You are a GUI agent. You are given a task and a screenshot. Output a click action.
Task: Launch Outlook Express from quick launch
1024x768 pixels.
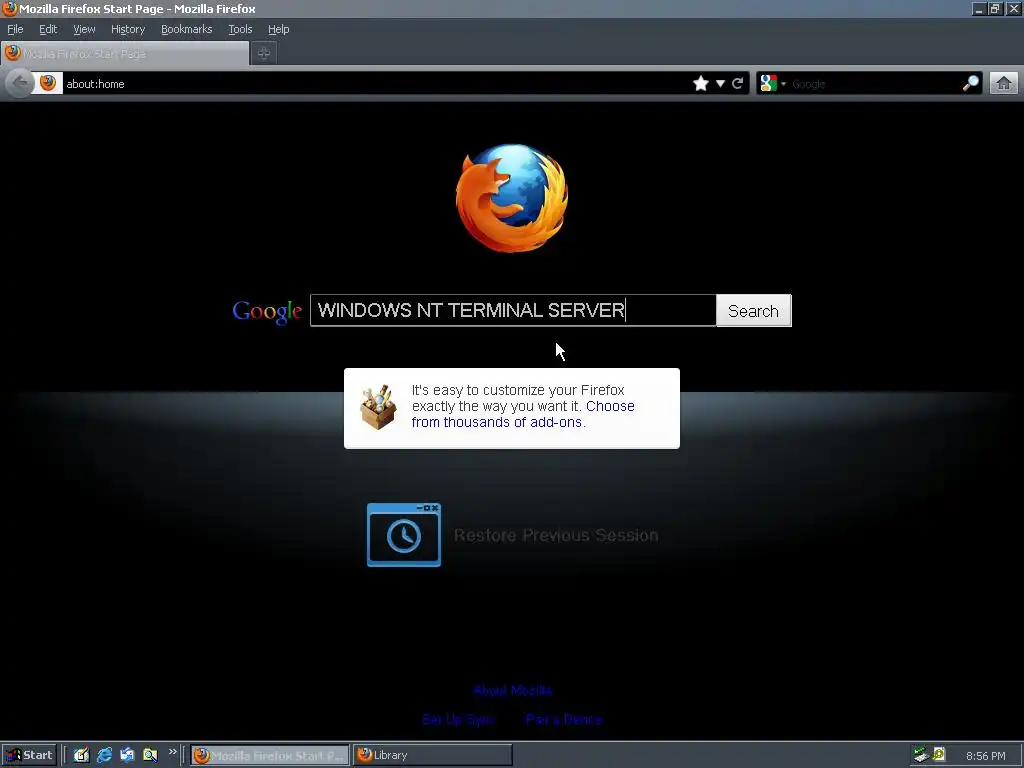pos(127,755)
